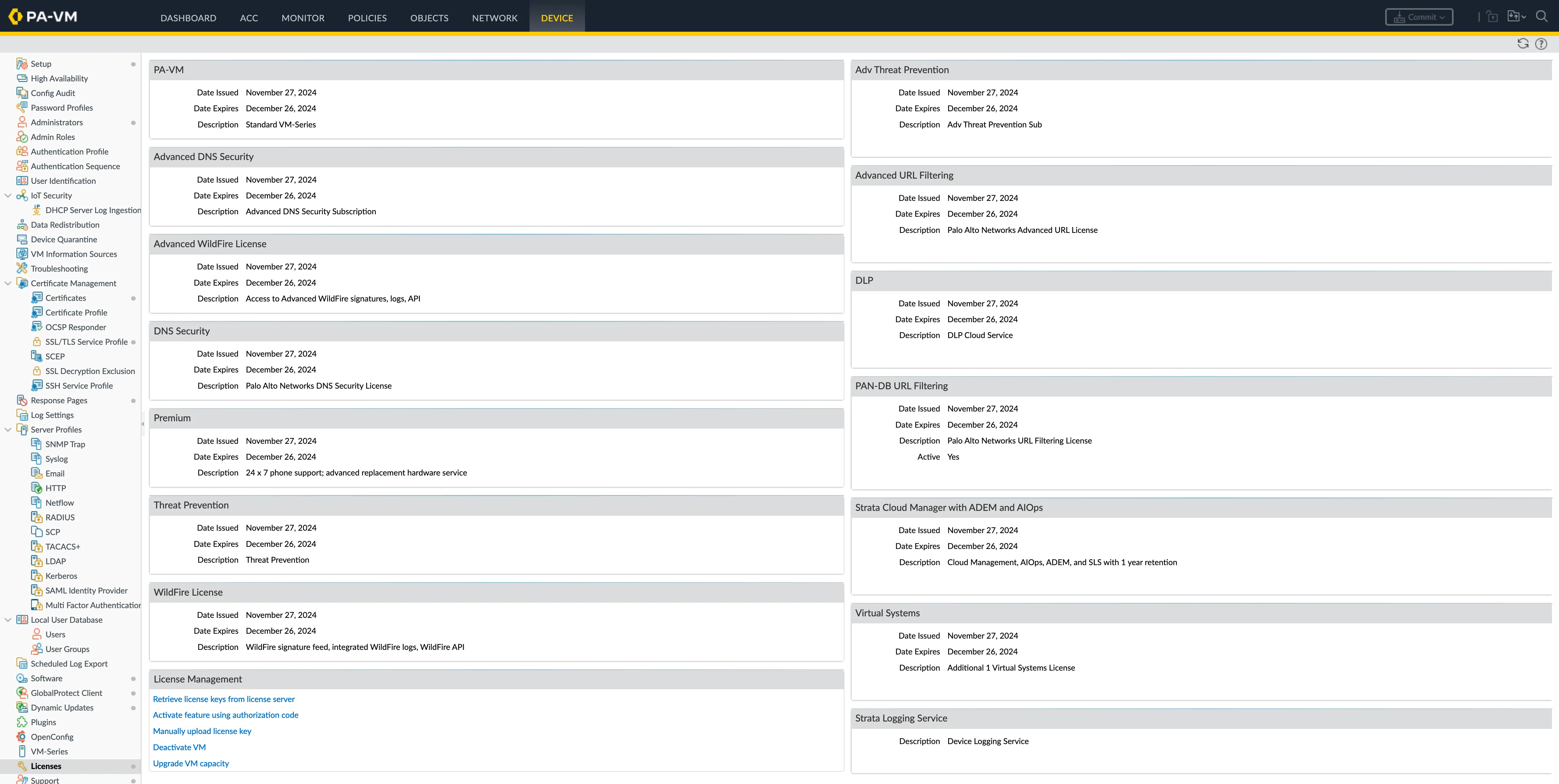The height and width of the screenshot is (784, 1559).
Task: Click the HTTP server profile icon
Action: click(x=36, y=488)
